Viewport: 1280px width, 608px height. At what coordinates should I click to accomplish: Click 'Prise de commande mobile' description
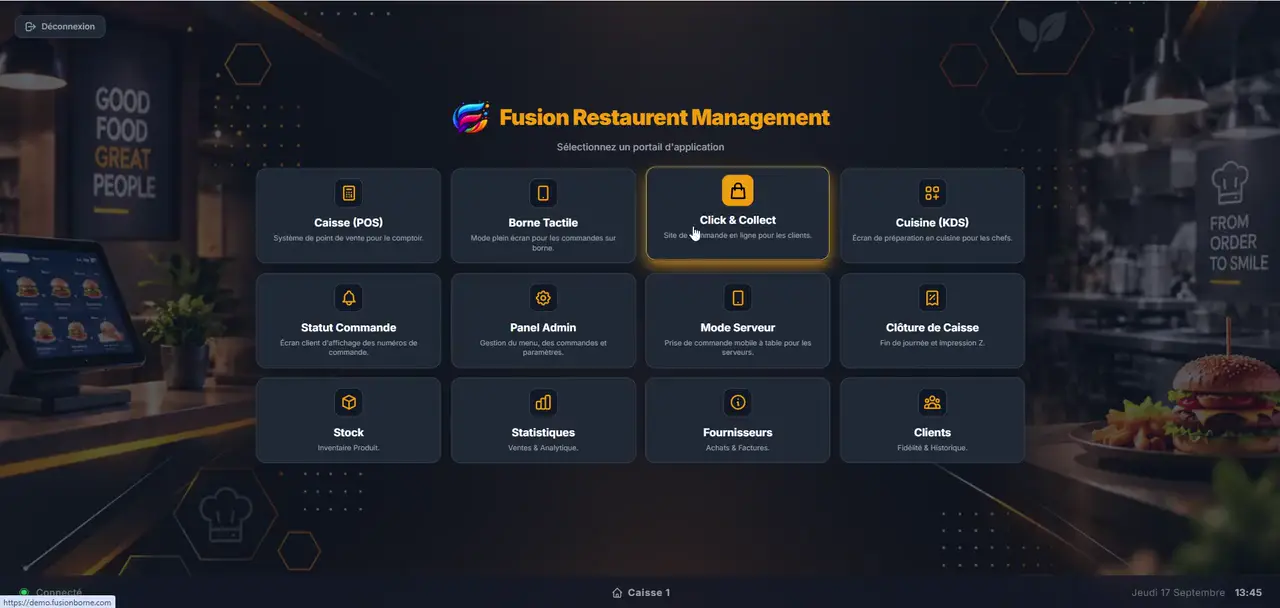tap(738, 348)
